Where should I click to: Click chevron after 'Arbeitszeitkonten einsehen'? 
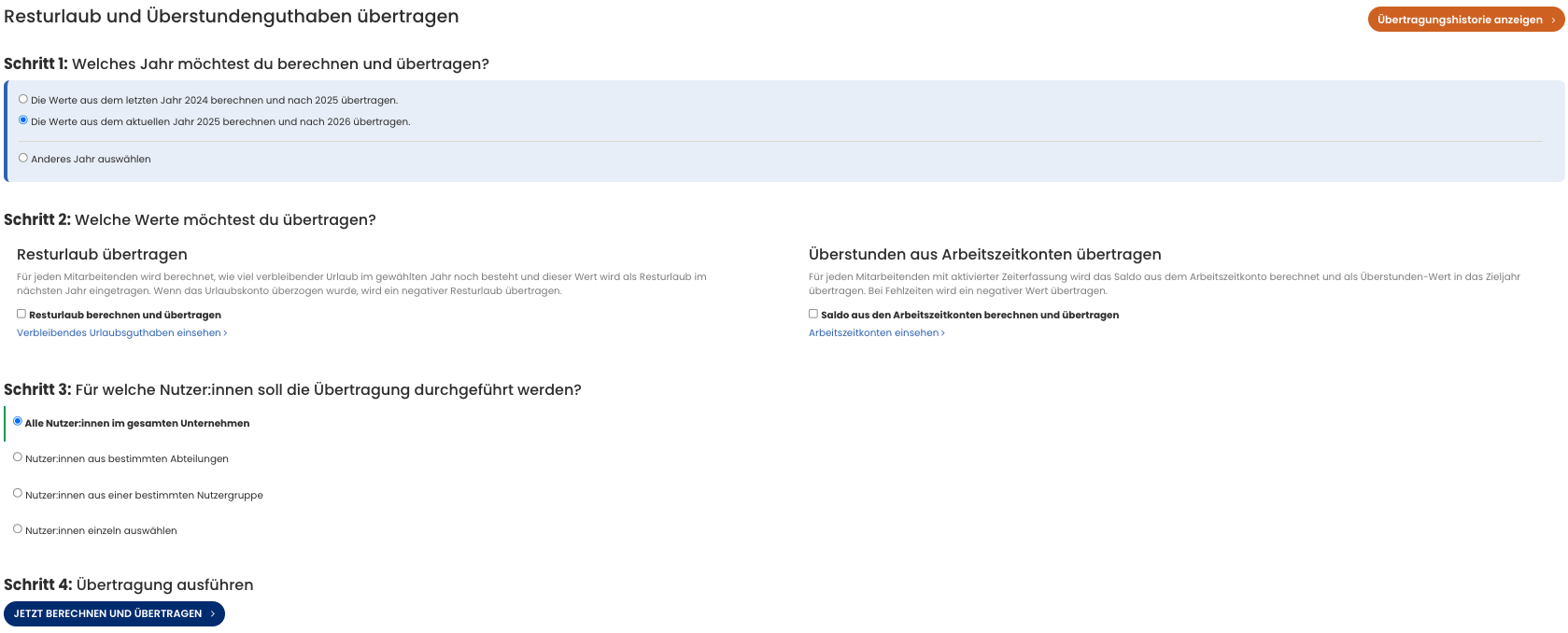point(943,333)
